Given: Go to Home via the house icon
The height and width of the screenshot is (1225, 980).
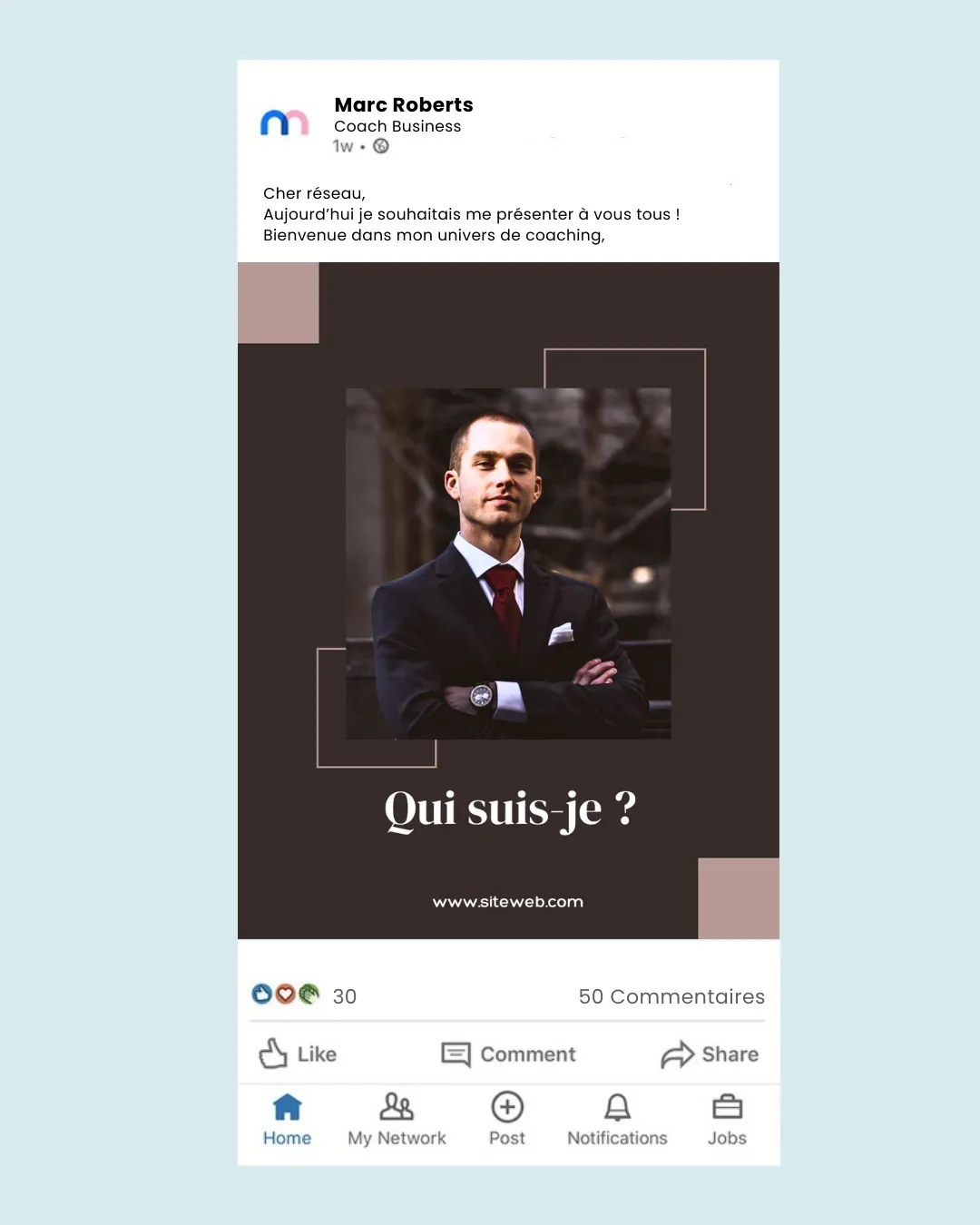Looking at the screenshot, I should point(287,1107).
